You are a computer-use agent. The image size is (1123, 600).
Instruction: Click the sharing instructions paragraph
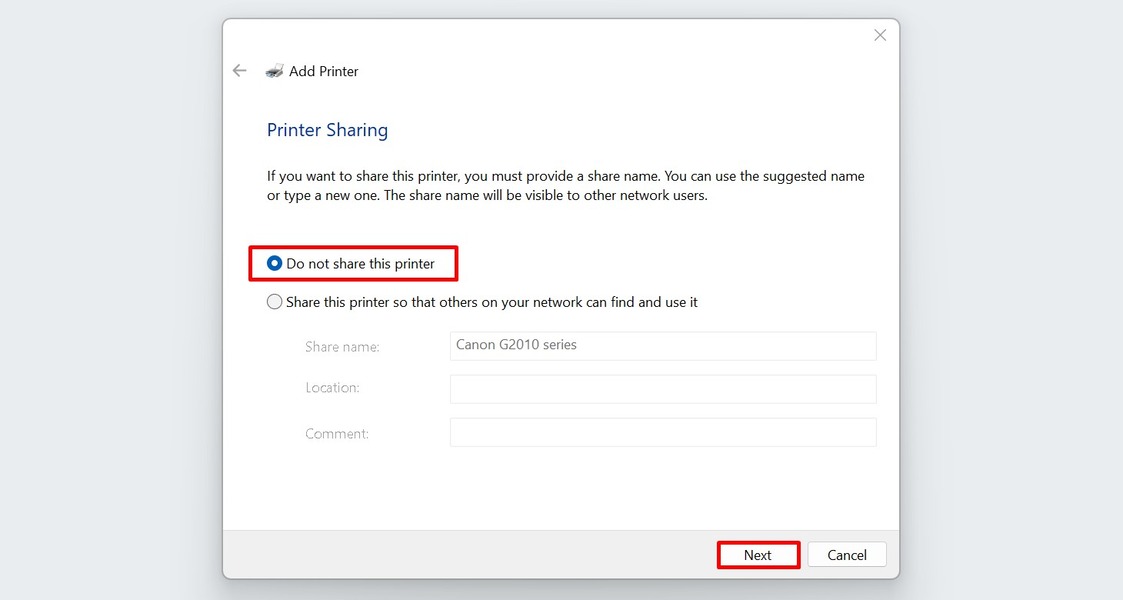[565, 185]
